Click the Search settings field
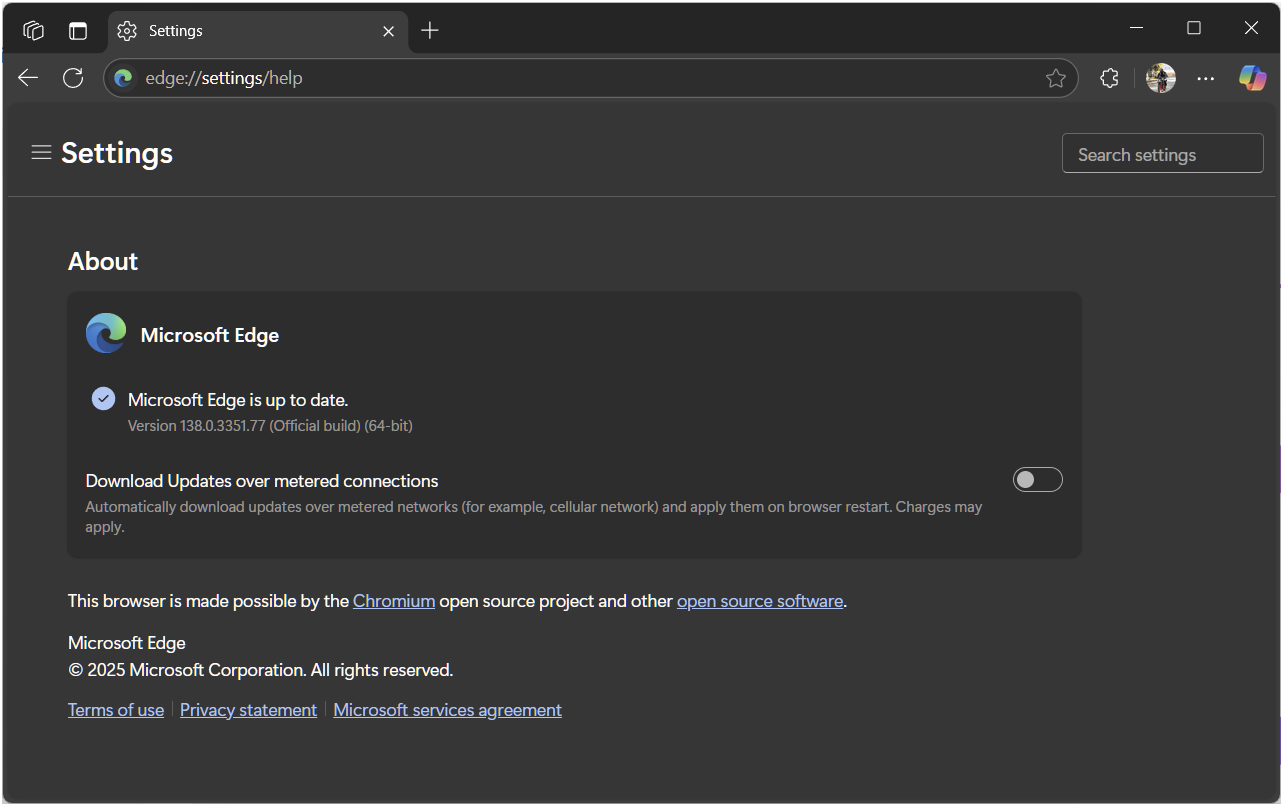1283x806 pixels. [1163, 154]
